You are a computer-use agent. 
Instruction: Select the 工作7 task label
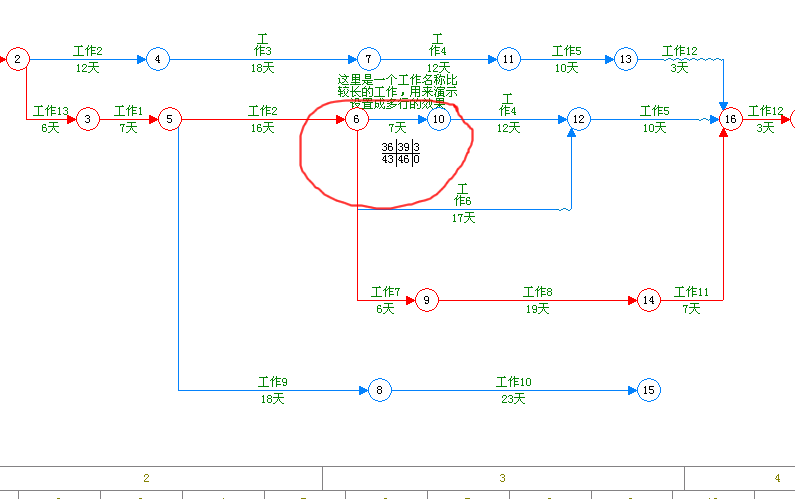[385, 292]
